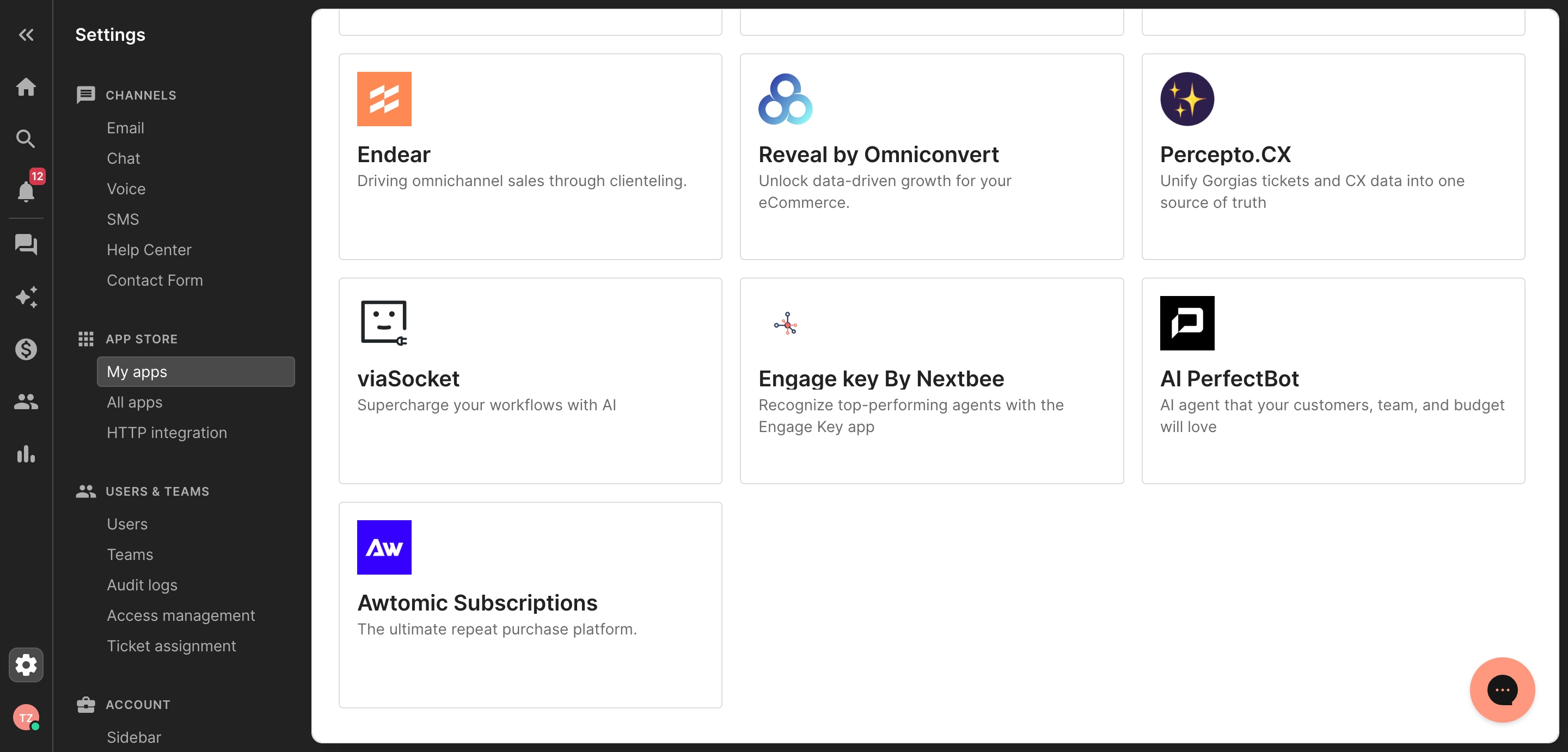
Task: Open the Home icon in the left rail
Action: tap(26, 87)
